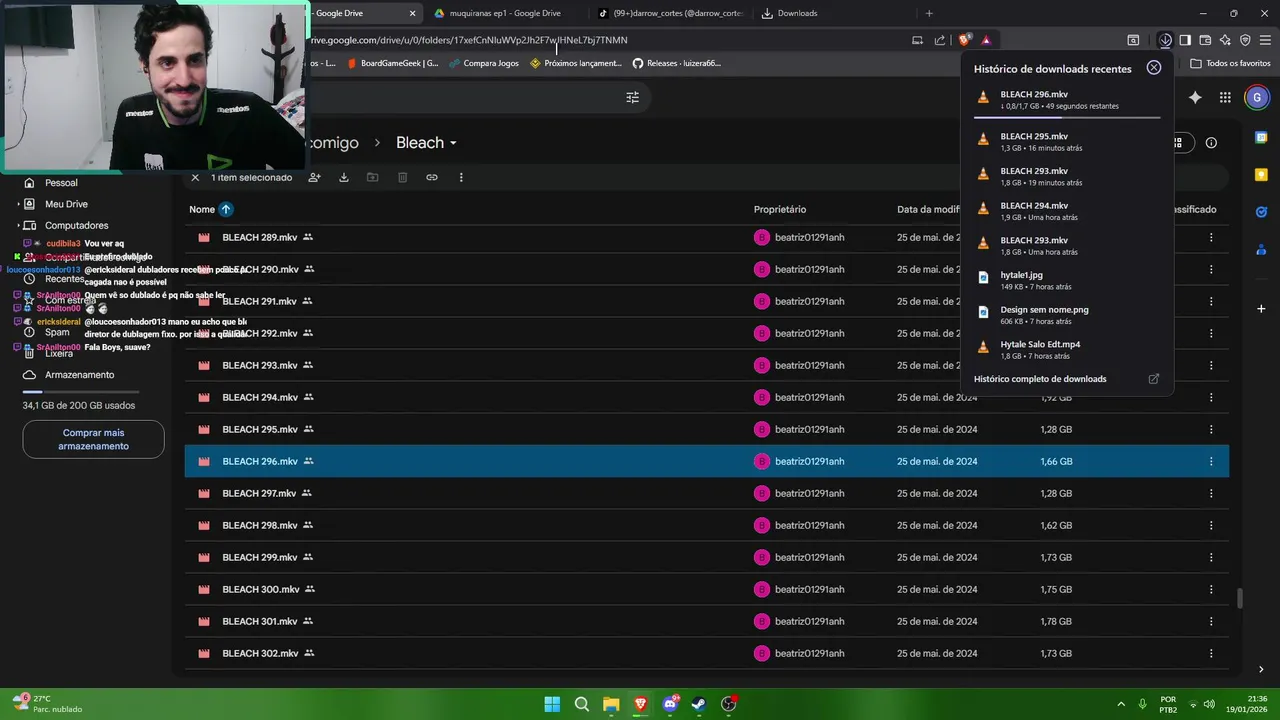Open Brave Wallet icon
1280x720 pixels.
click(1205, 40)
